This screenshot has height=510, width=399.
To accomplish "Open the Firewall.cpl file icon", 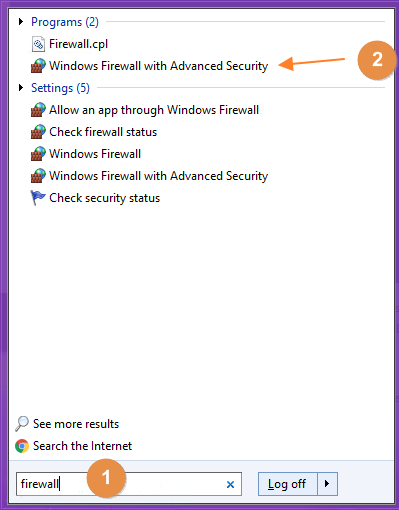I will [38, 44].
